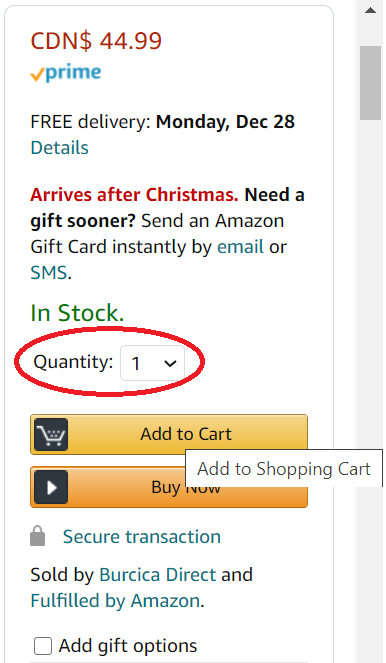Image resolution: width=386 pixels, height=663 pixels.
Task: Click the vertical scrollbar thumb
Action: pos(370,83)
